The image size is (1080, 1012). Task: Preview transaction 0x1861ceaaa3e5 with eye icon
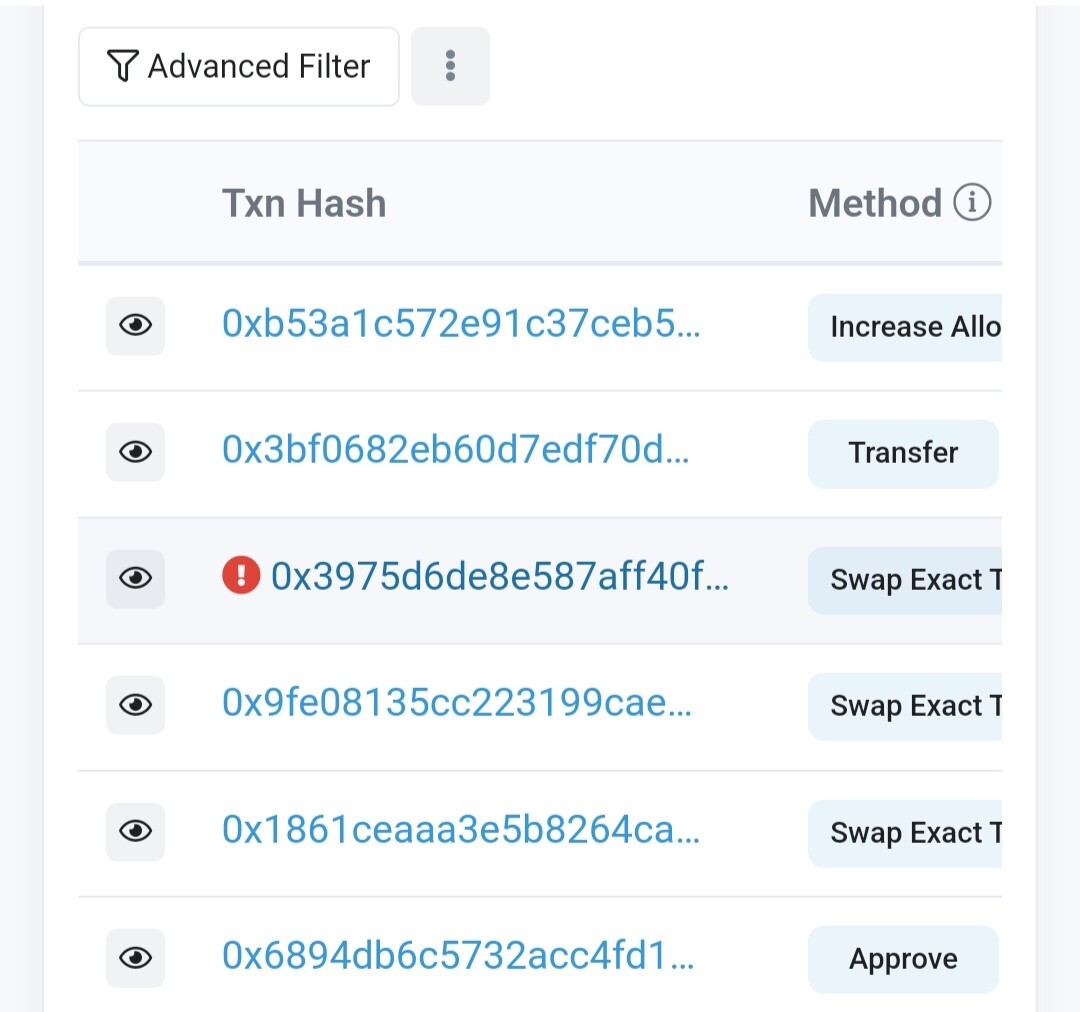pos(135,832)
